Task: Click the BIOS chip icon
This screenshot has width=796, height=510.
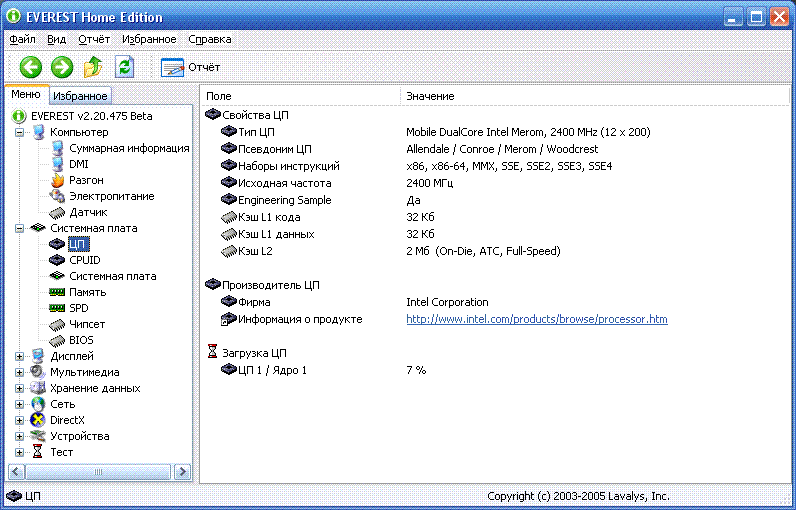Action: (57, 341)
